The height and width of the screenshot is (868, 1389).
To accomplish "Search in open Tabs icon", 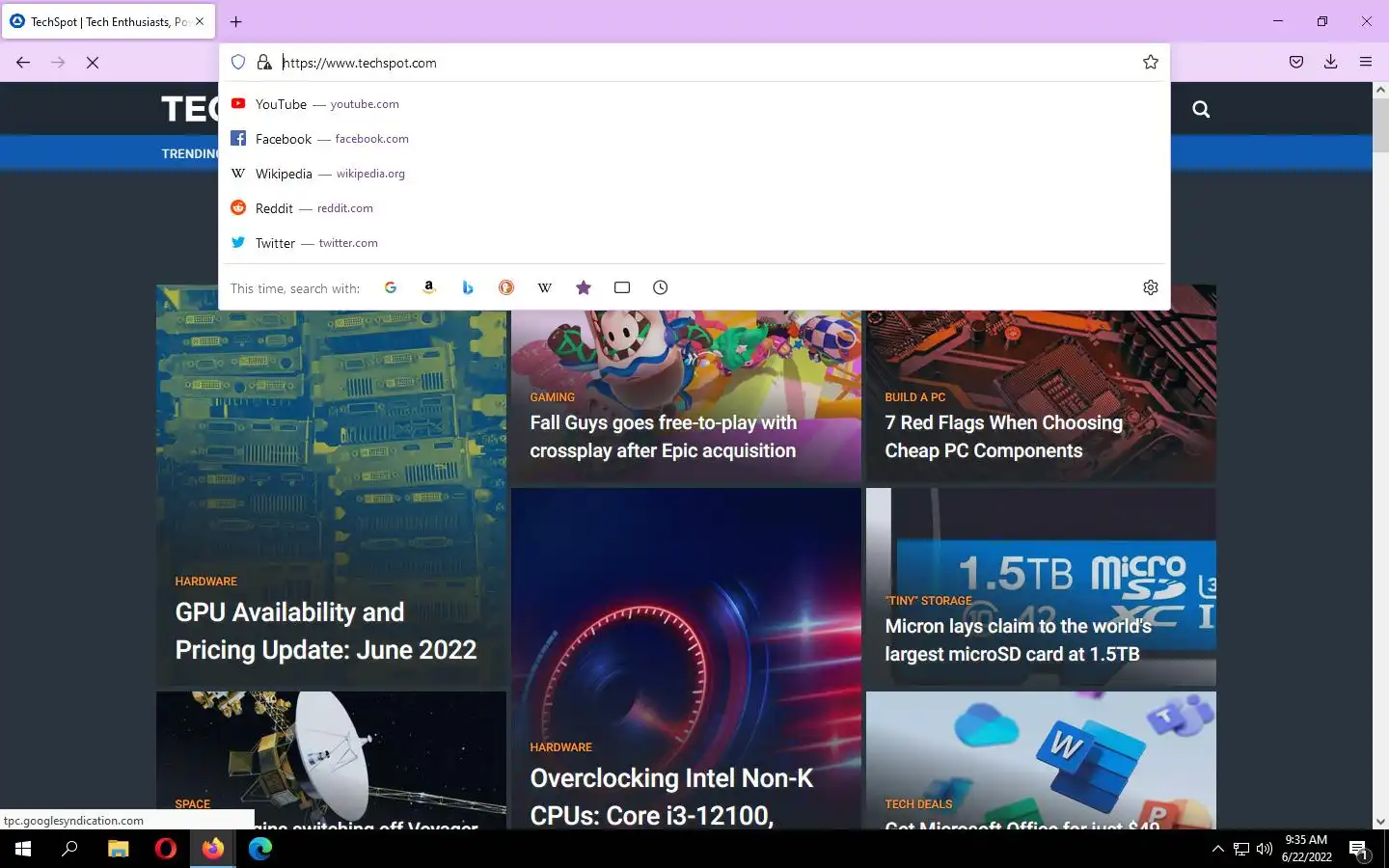I will [x=622, y=287].
